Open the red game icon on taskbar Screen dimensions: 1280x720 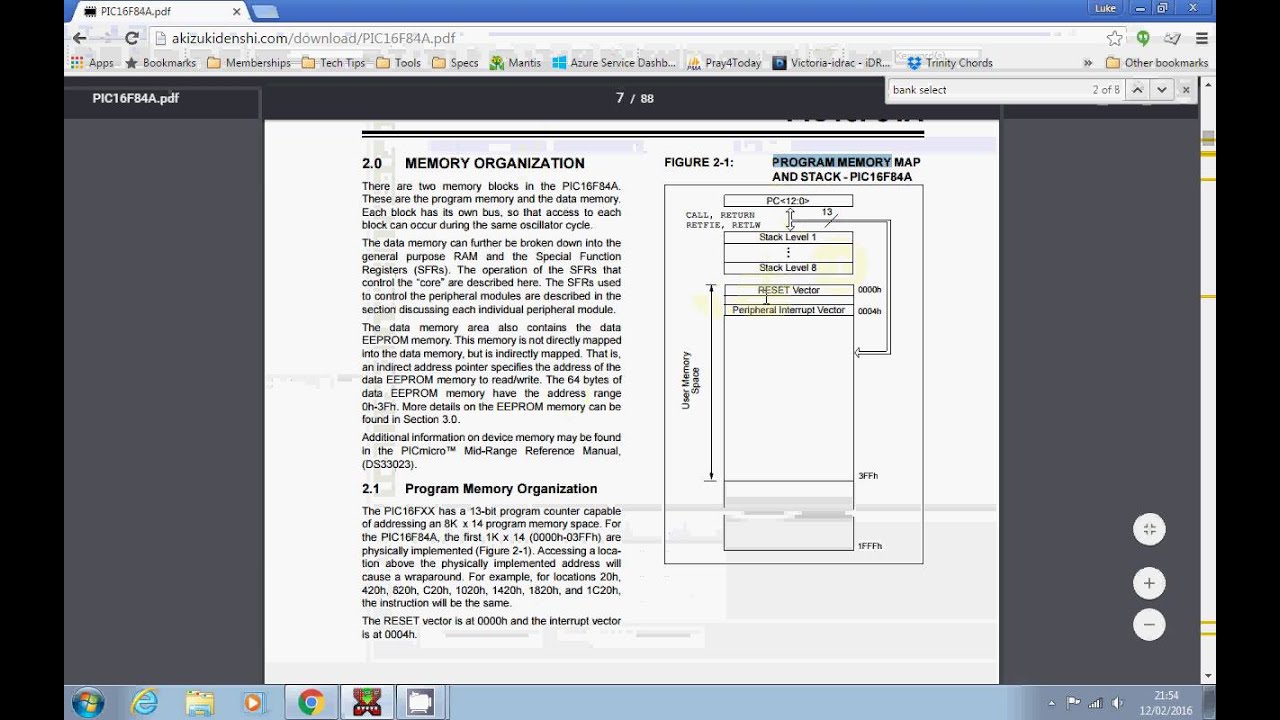(x=367, y=702)
